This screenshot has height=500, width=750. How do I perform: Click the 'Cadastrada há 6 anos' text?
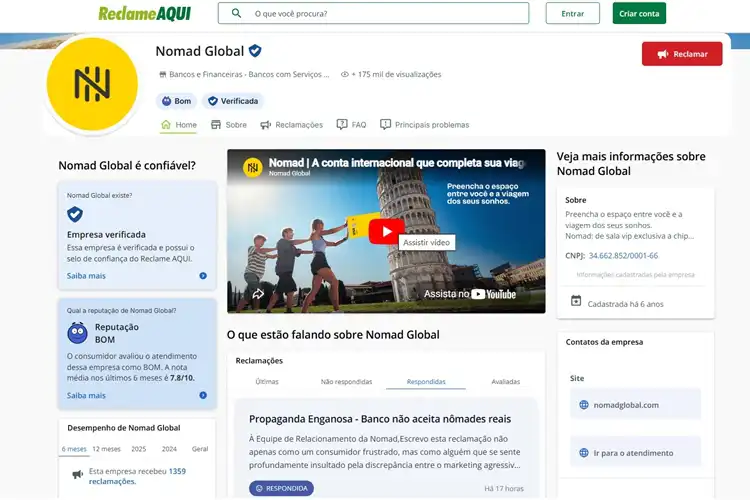coord(625,304)
